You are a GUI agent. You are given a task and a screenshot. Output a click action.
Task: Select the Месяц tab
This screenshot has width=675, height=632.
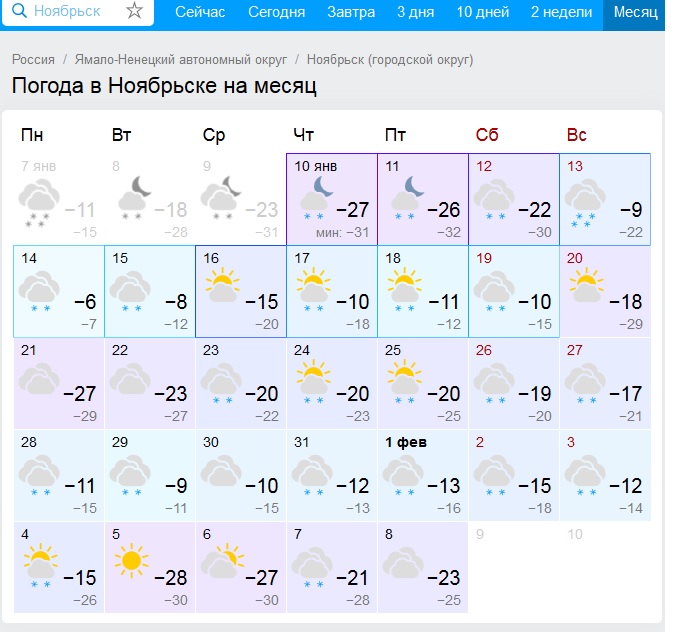[635, 12]
